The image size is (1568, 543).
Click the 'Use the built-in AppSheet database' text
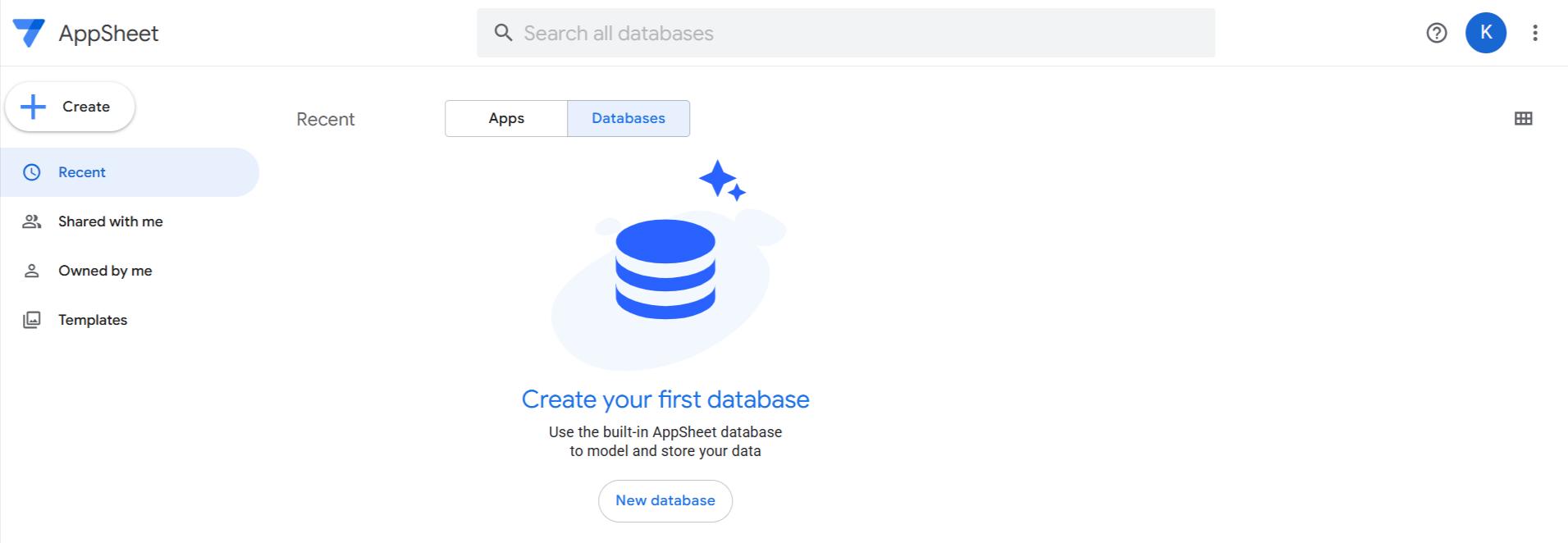pos(665,432)
